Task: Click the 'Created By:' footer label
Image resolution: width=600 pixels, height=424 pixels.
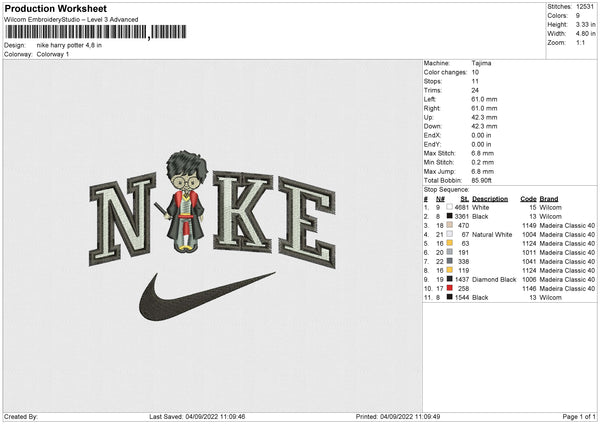Action: [x=21, y=416]
